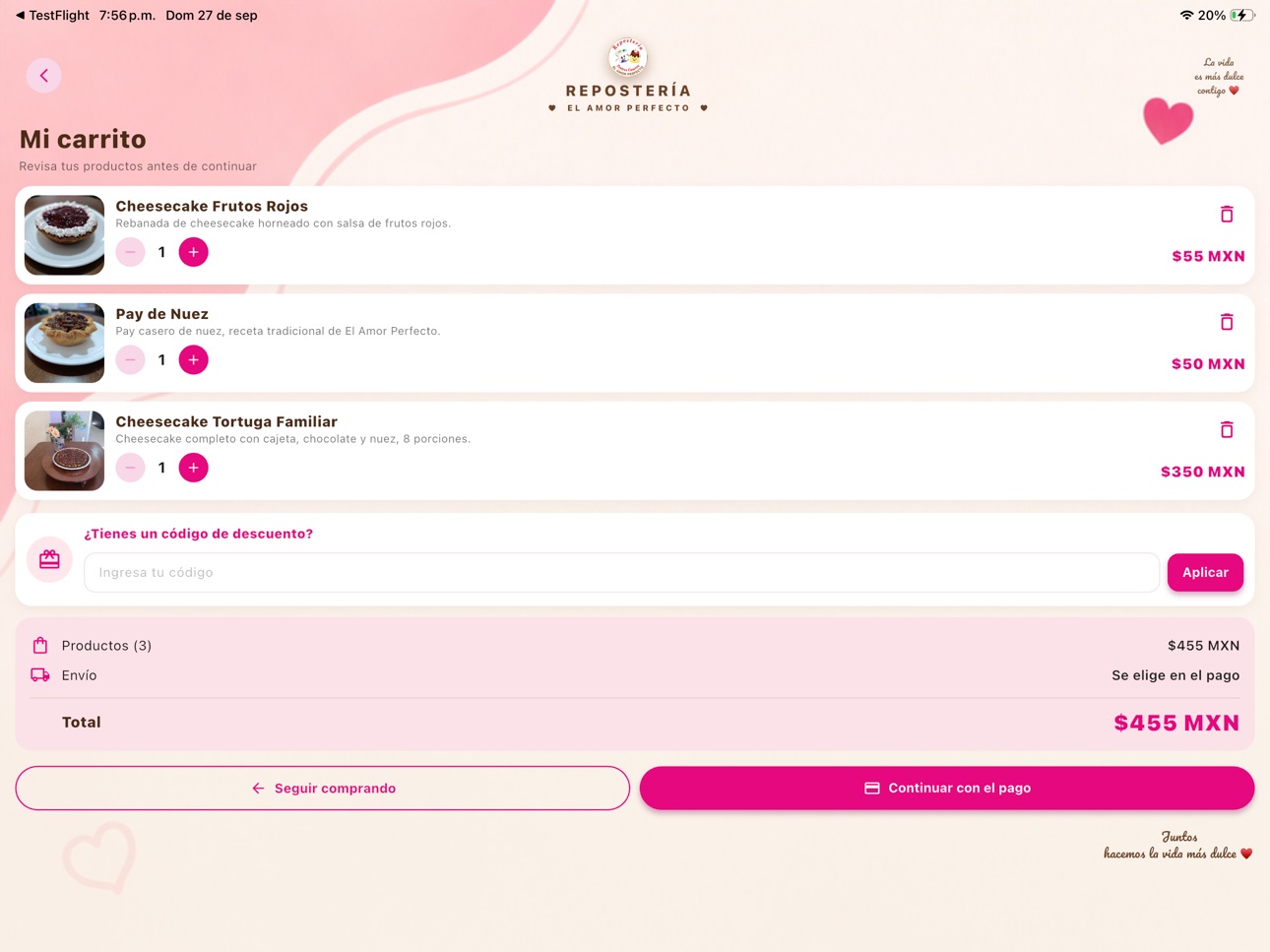Tap the shopping bag Productos icon

point(40,646)
